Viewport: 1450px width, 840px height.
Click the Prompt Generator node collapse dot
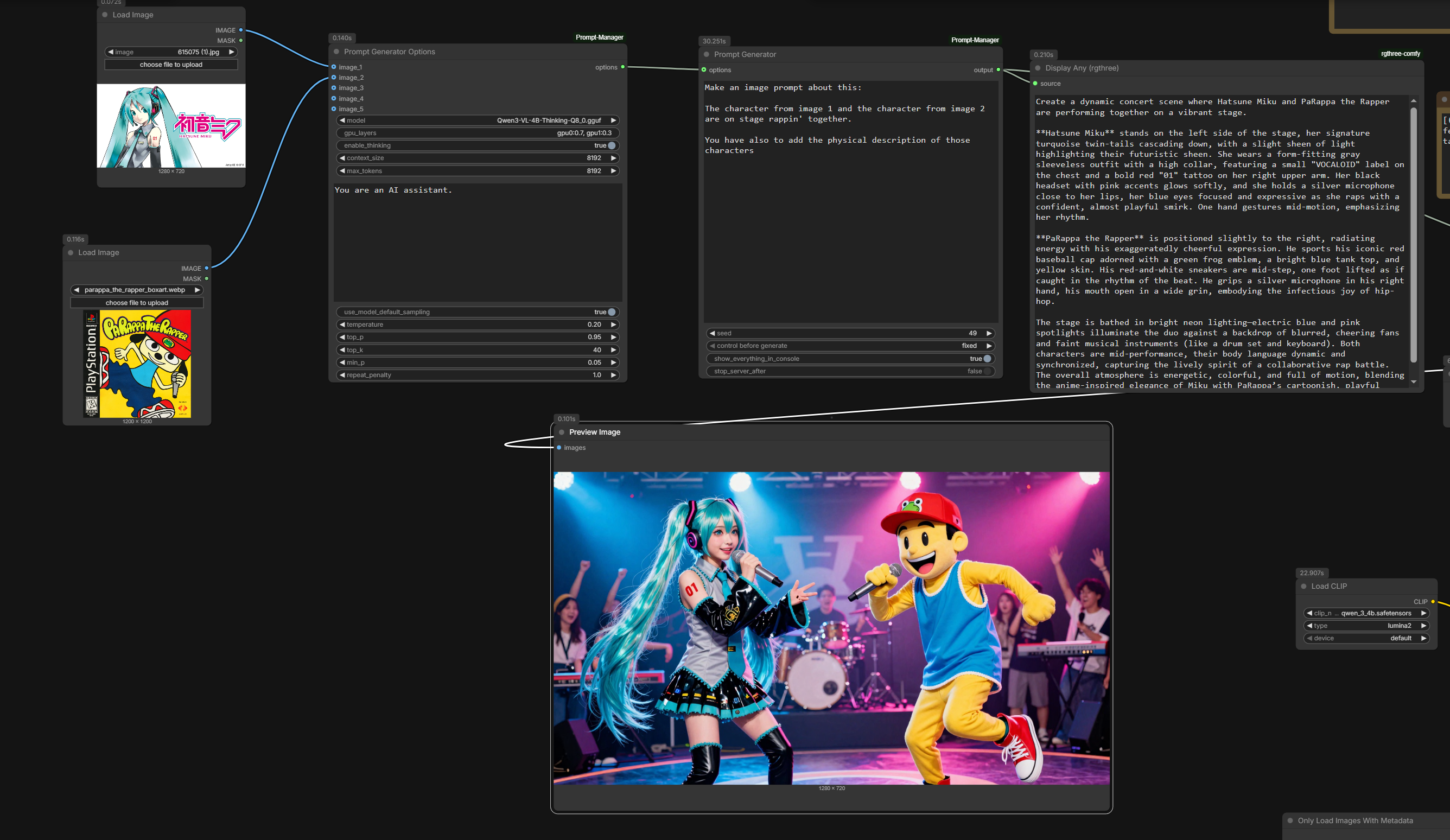707,55
